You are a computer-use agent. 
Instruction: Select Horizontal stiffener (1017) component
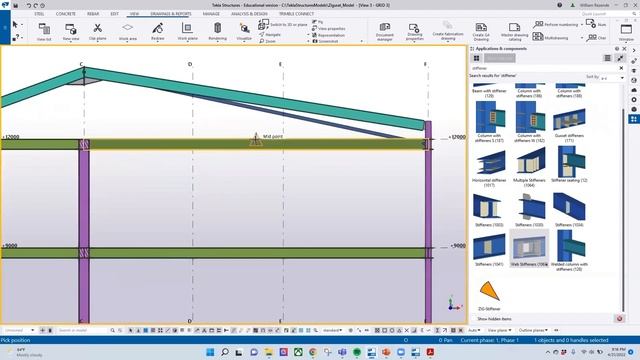(489, 168)
